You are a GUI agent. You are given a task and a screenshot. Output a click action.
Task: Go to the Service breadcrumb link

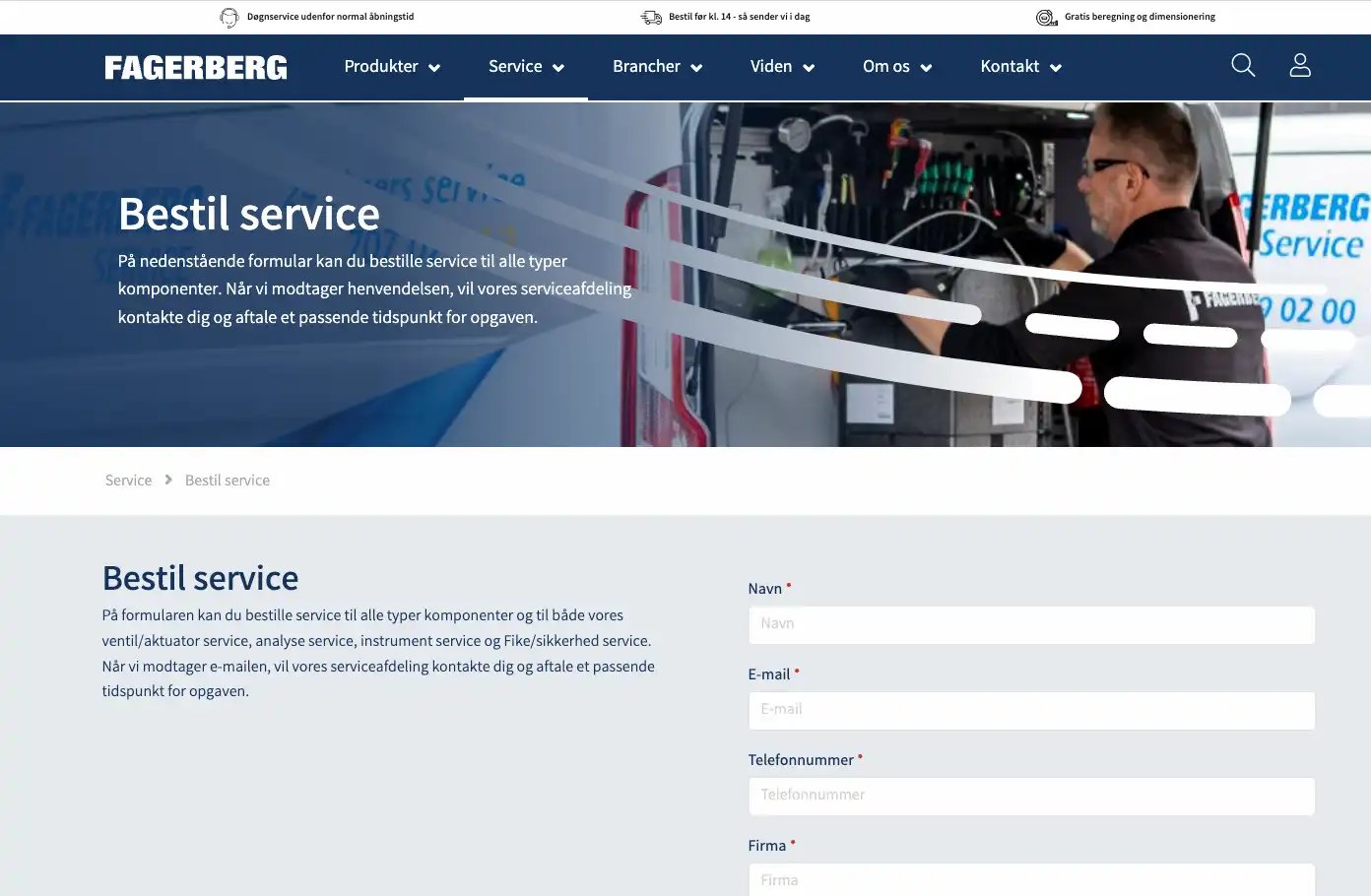(128, 480)
